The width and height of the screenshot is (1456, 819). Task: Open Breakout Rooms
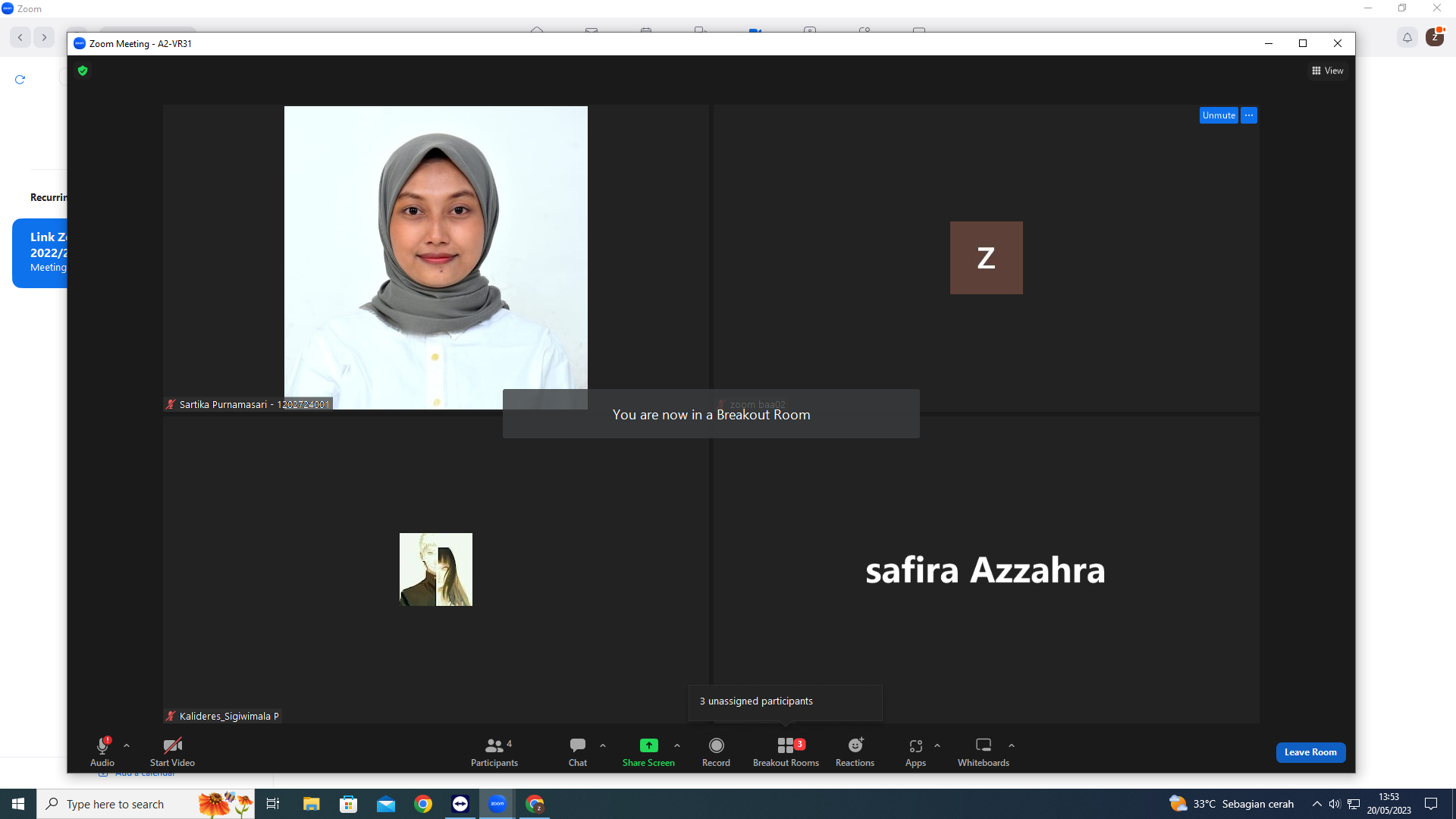tap(786, 752)
